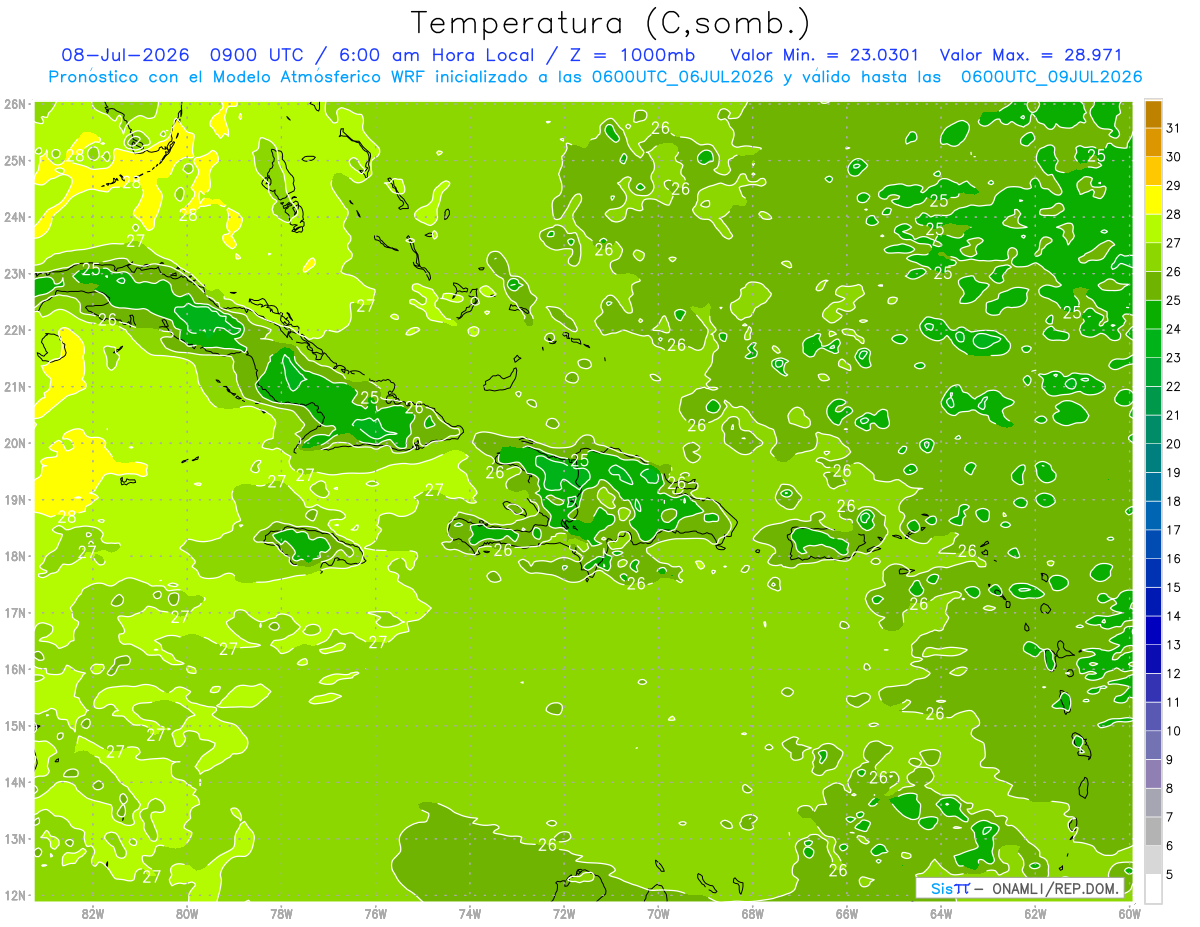Click the lime swatch between 27 and 28
This screenshot has width=1200, height=927.
click(x=1153, y=229)
